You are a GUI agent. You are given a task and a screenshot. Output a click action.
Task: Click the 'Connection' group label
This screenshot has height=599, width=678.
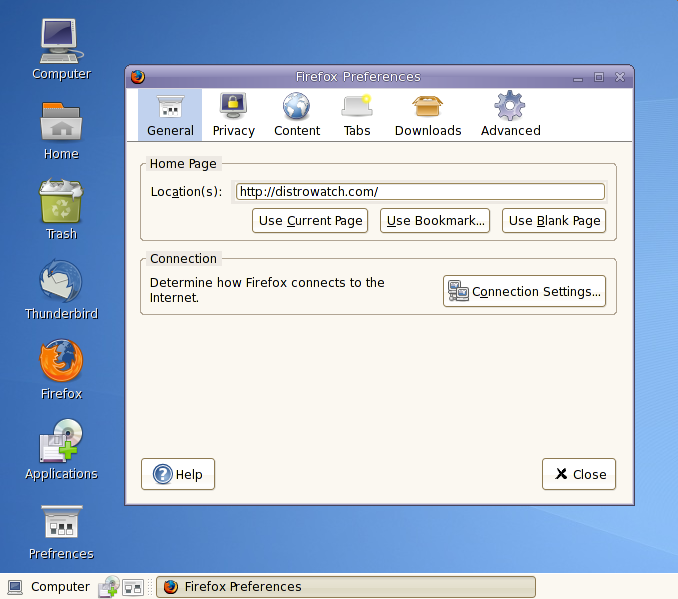(183, 258)
